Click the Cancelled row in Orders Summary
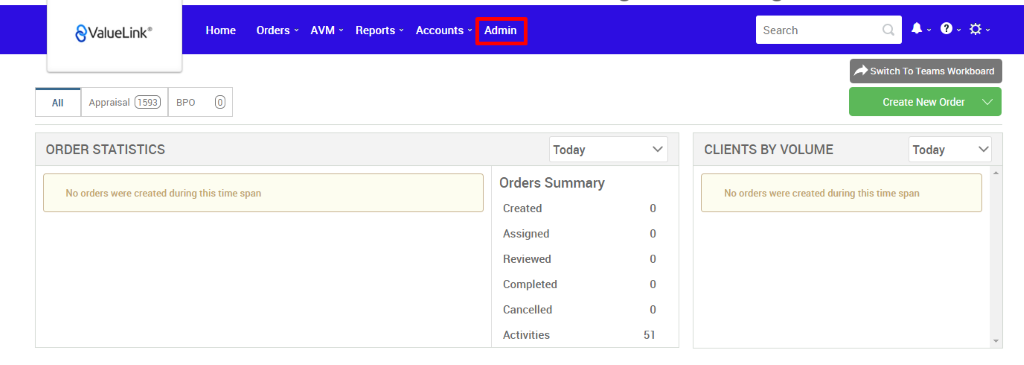The width and height of the screenshot is (1024, 365). [x=580, y=309]
